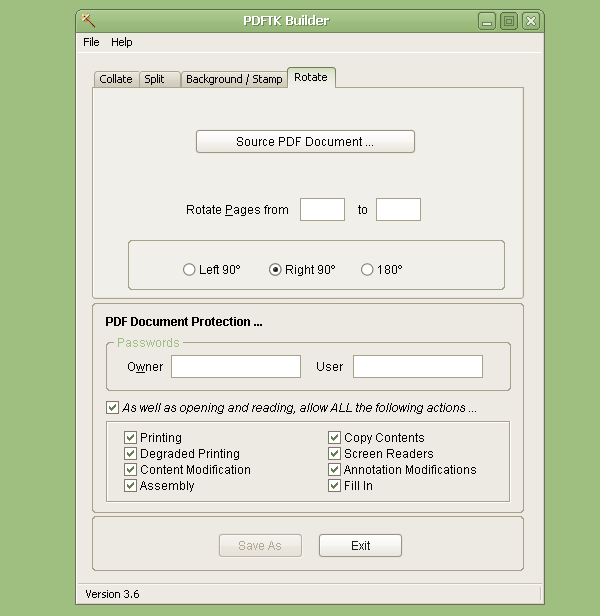
Task: Toggle the Annotation Modifications checkbox
Action: [334, 469]
